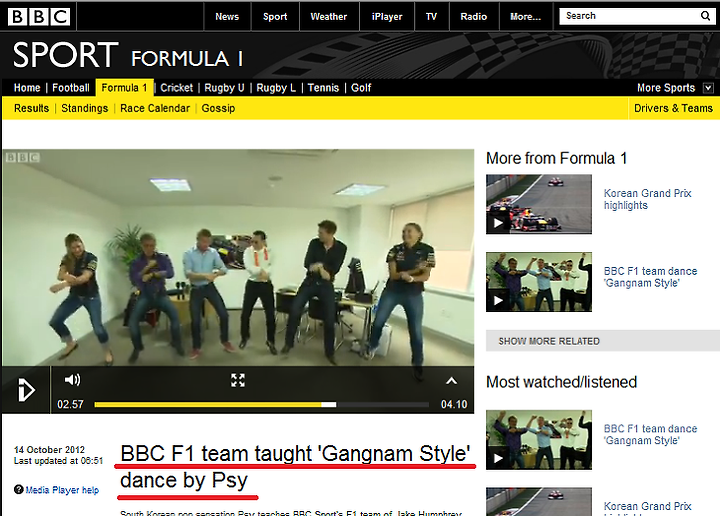Click the date 14 October 2012
The image size is (720, 516).
[49, 450]
